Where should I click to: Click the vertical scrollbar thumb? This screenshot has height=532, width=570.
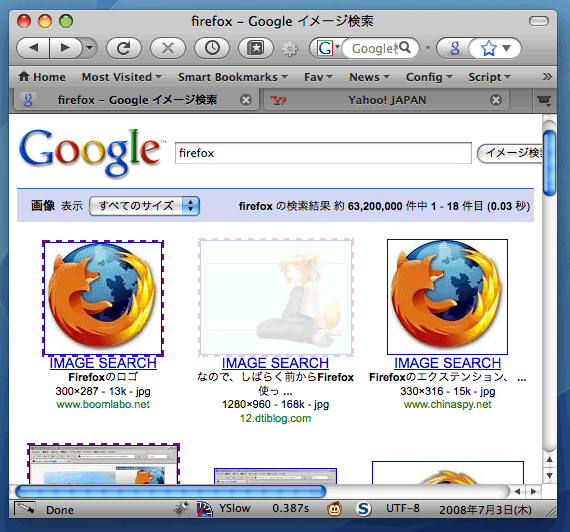tap(549, 163)
